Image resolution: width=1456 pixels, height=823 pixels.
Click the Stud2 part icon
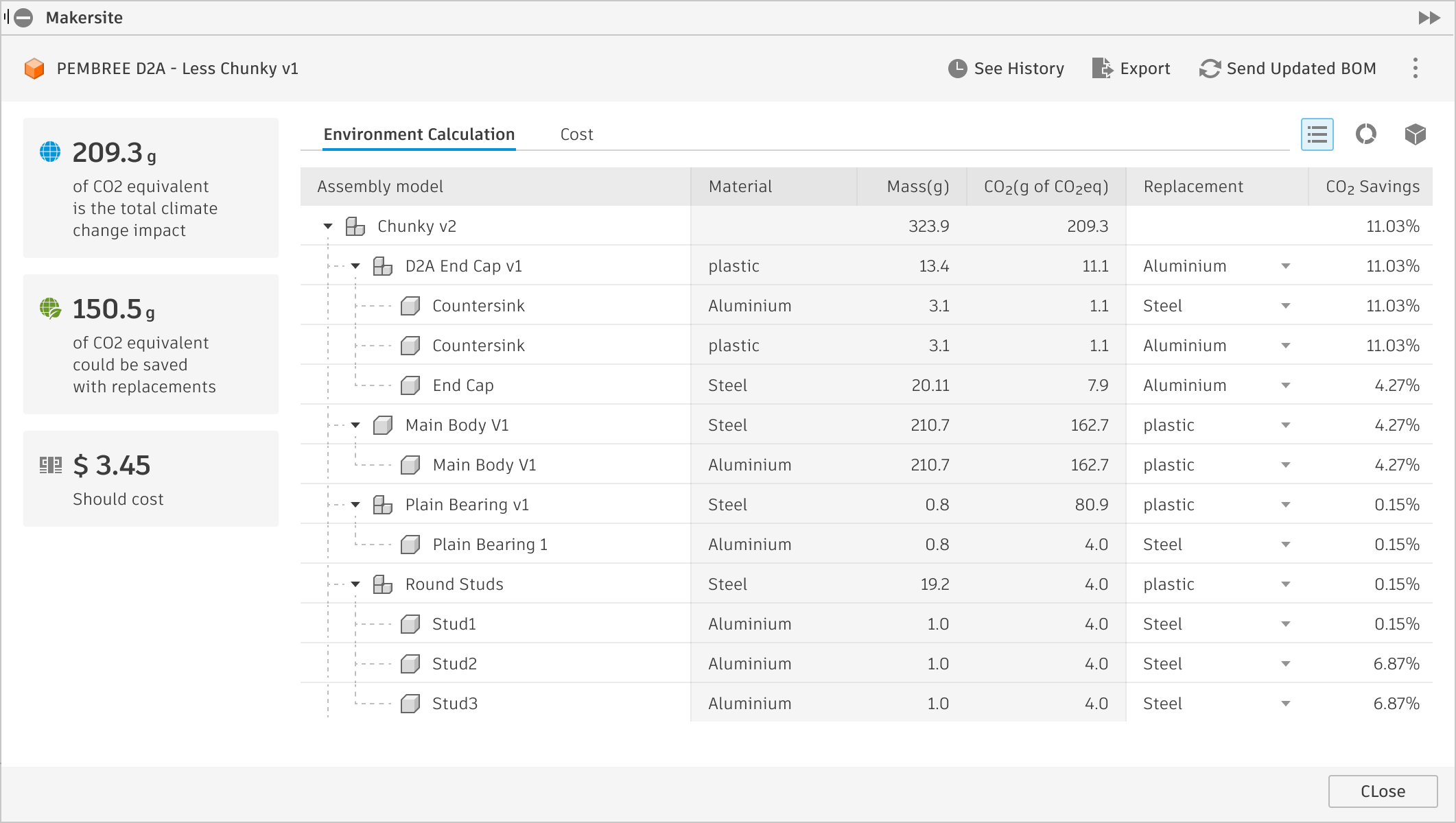click(410, 664)
